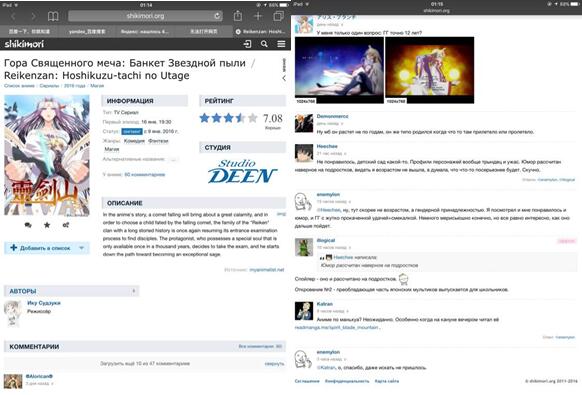Expand the Авторы section arrow

pyautogui.click(x=134, y=291)
